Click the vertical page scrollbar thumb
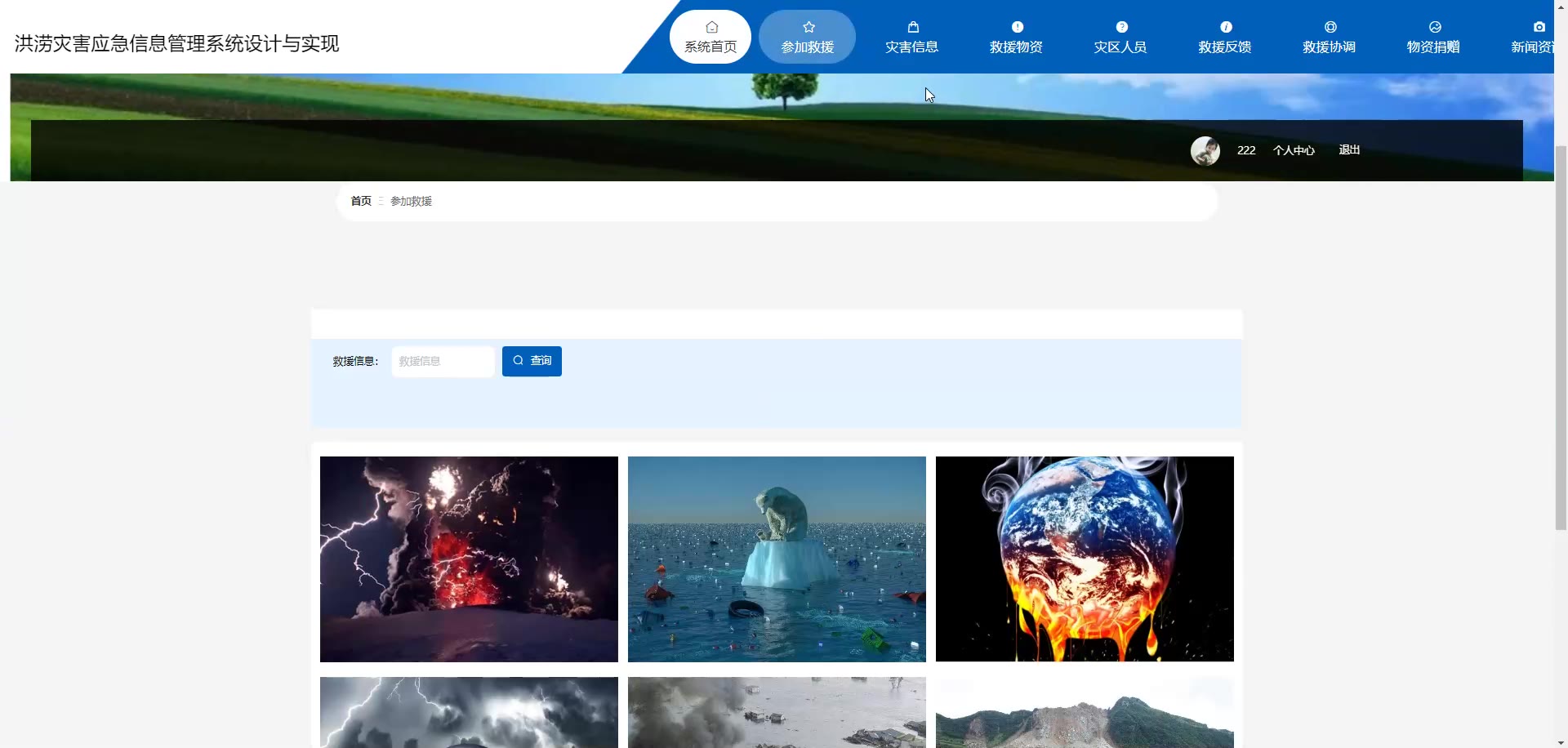The height and width of the screenshot is (748, 1568). [1561, 338]
